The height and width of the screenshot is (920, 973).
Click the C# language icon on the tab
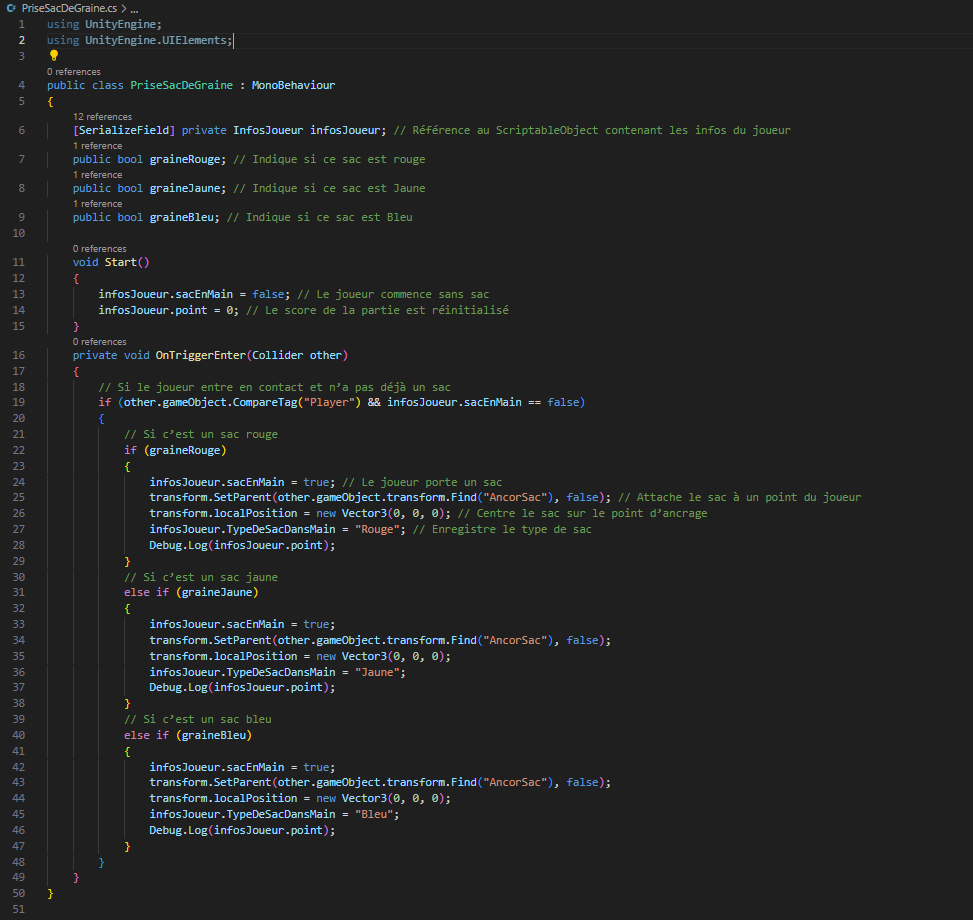click(x=10, y=8)
